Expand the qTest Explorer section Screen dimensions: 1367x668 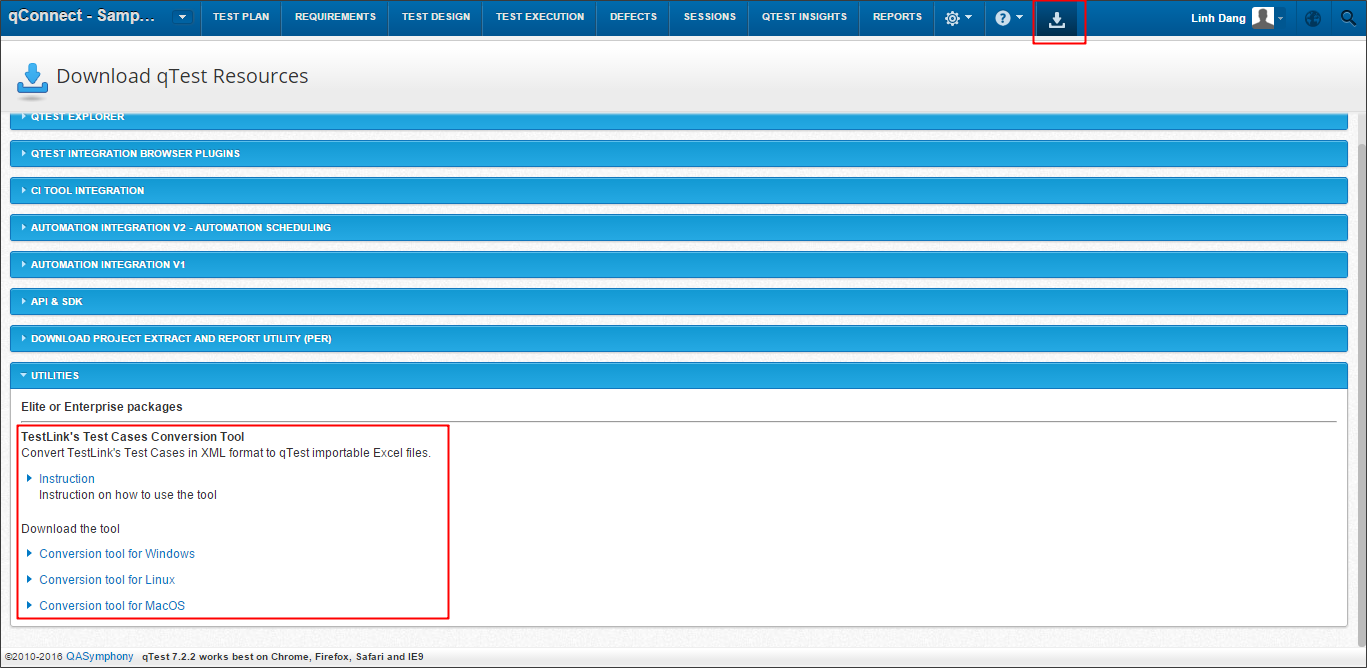coord(679,120)
